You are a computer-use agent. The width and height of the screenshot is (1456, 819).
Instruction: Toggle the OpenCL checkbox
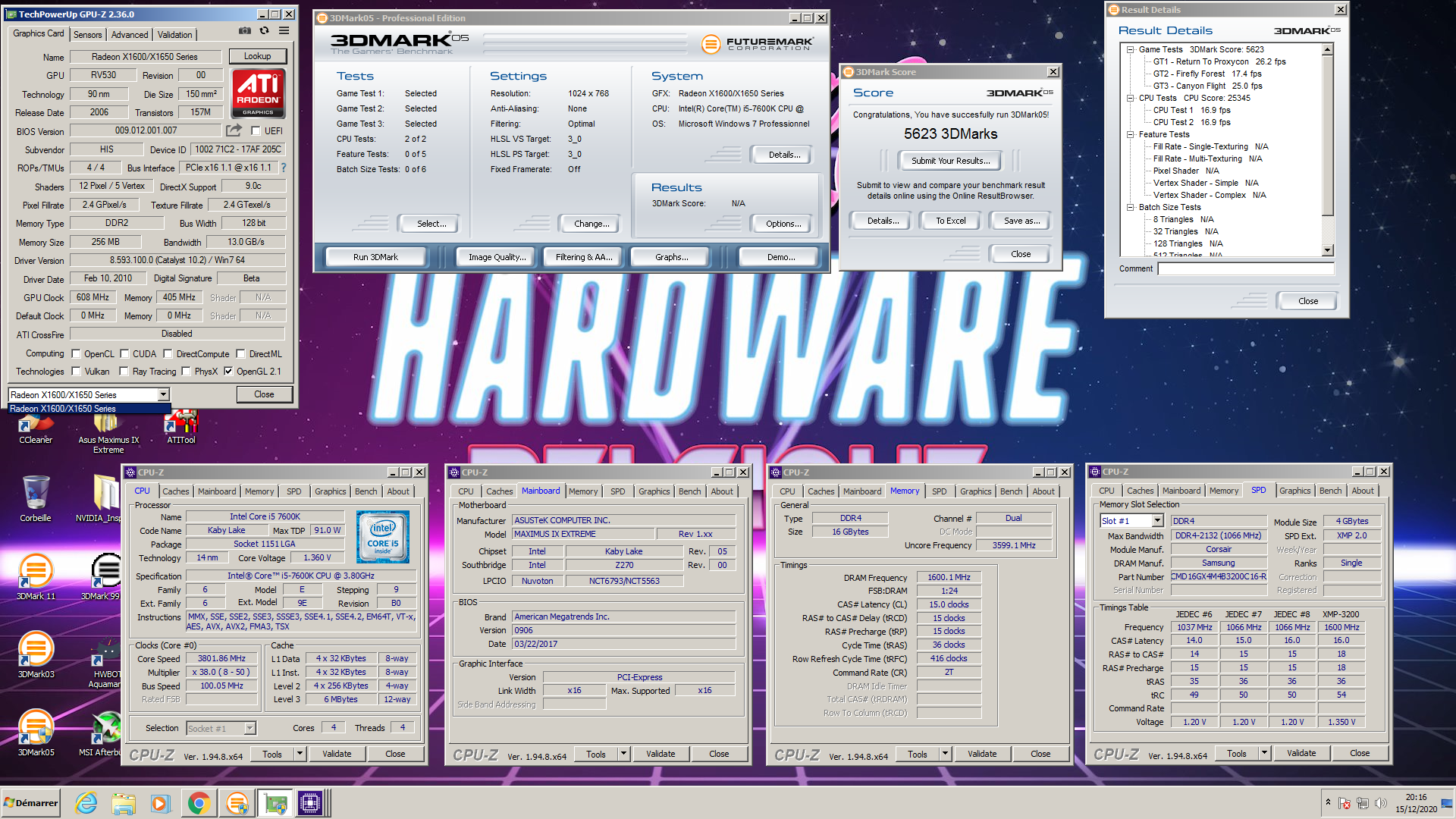click(76, 353)
